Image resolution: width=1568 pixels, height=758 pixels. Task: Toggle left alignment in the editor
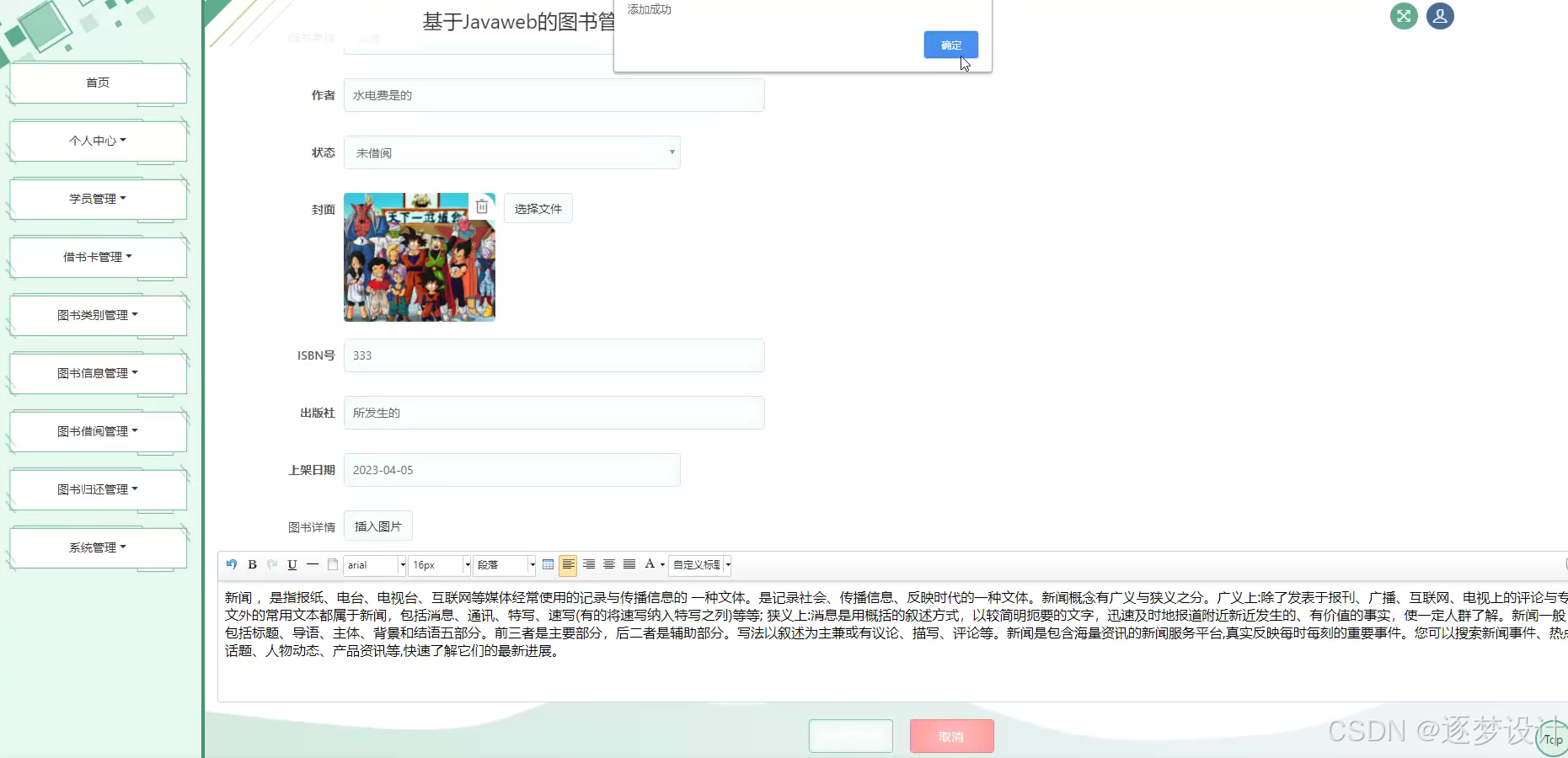coord(569,565)
